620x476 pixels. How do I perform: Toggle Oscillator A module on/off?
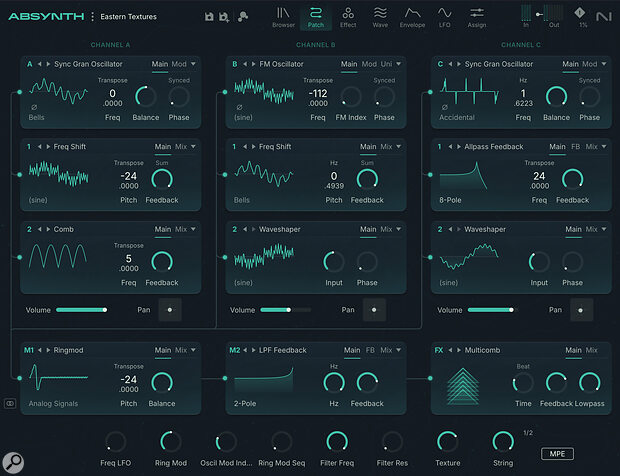(x=30, y=64)
